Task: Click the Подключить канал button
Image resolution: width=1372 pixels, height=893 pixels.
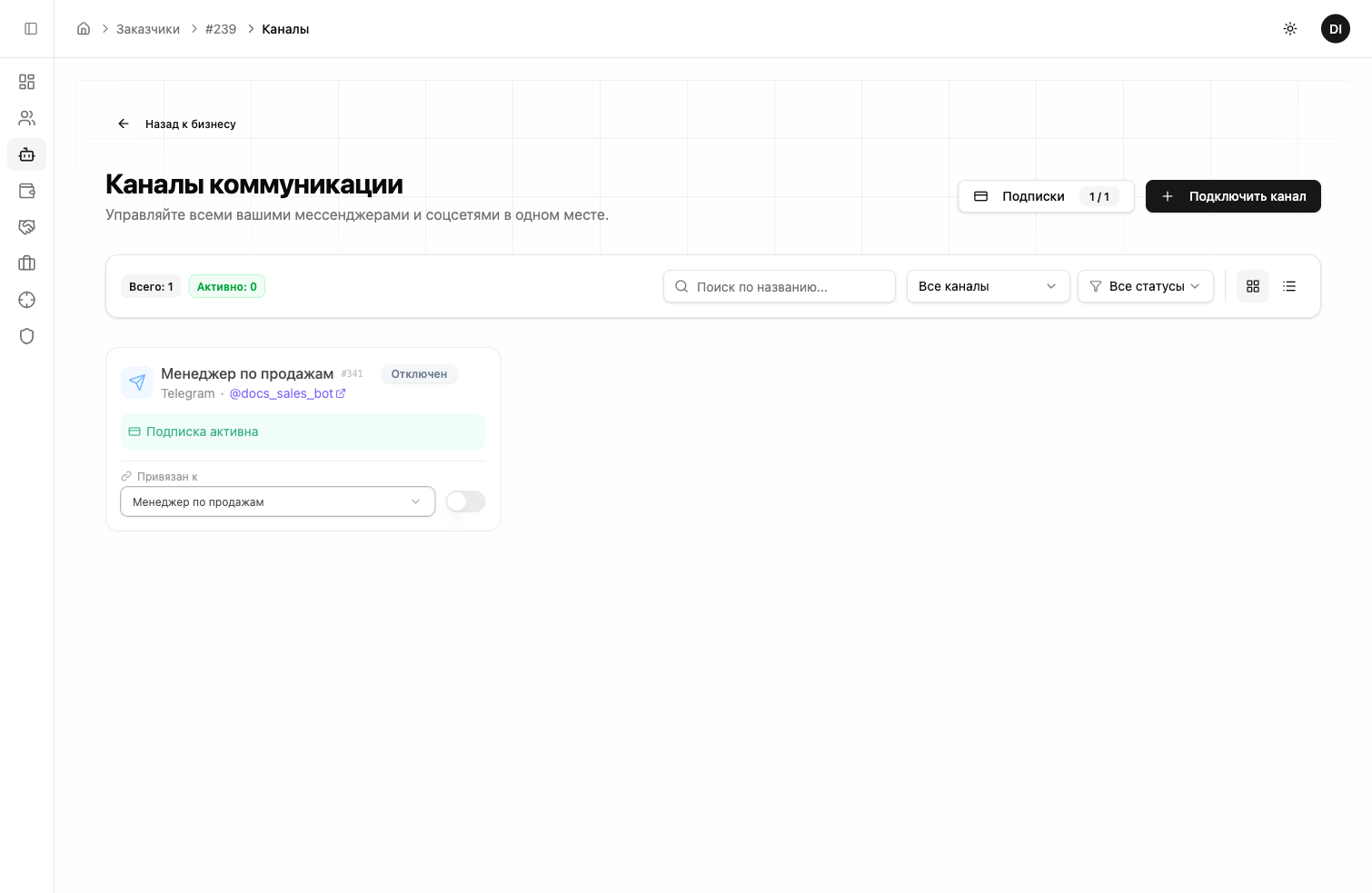Action: [x=1233, y=196]
